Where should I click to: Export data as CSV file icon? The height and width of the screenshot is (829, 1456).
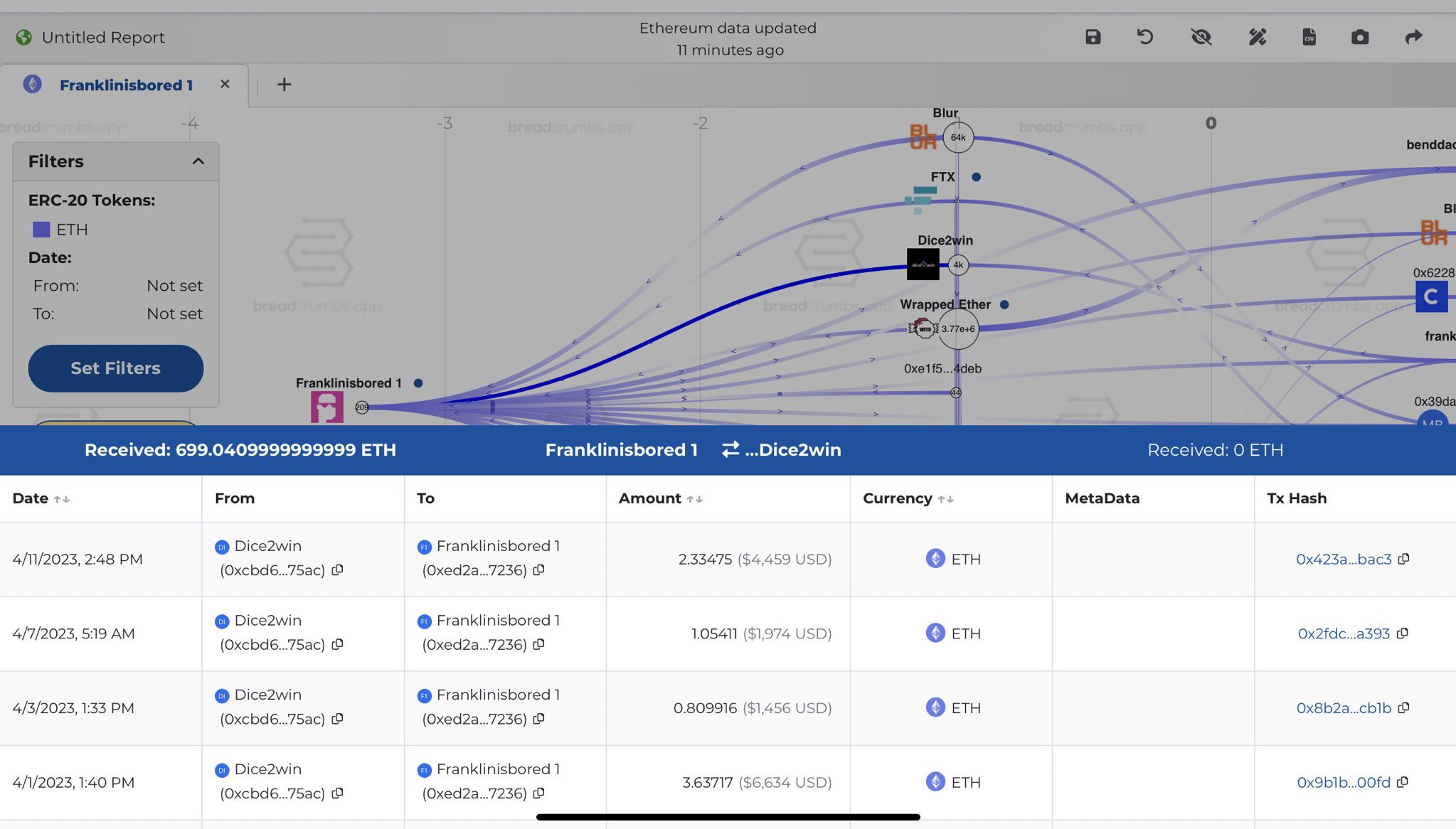[1309, 37]
